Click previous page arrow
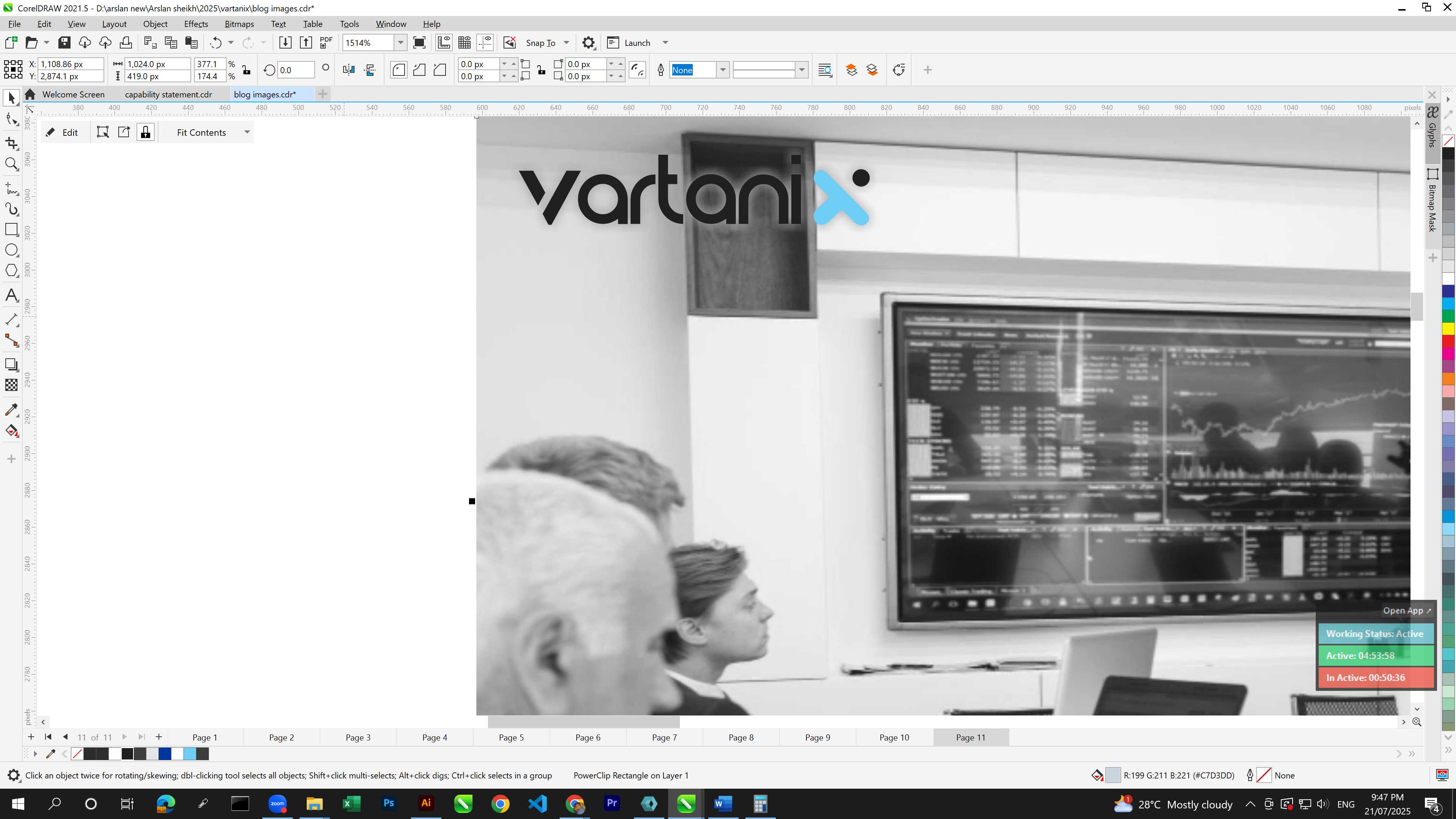 point(66,737)
